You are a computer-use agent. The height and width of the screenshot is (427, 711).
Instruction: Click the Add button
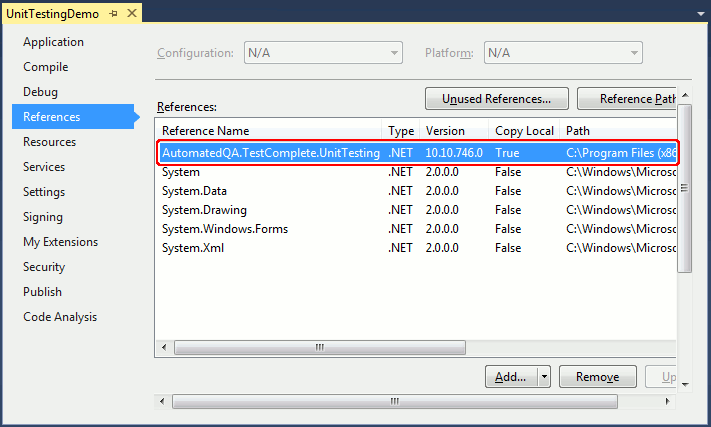(511, 377)
